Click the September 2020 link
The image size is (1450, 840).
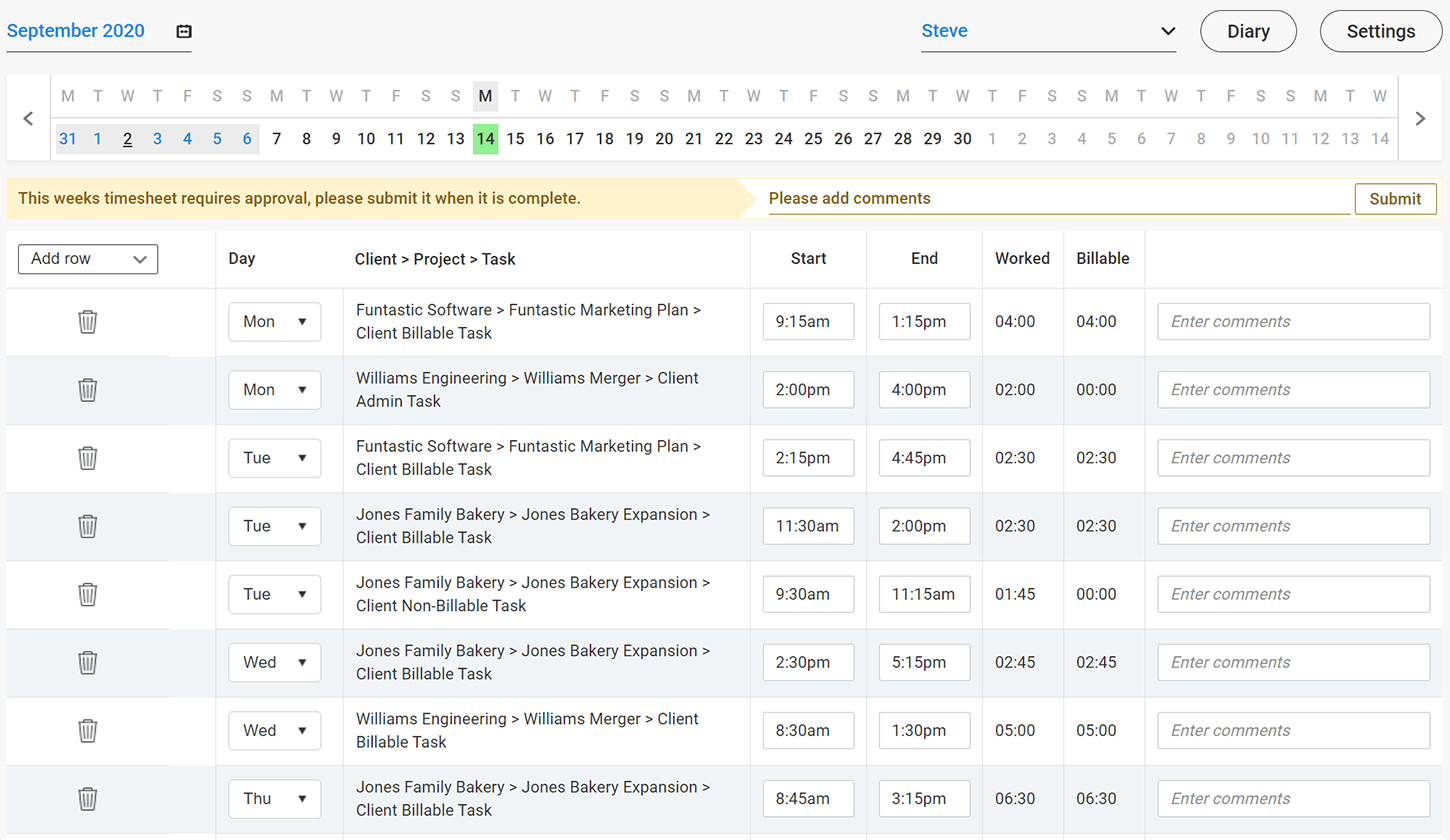pyautogui.click(x=76, y=31)
